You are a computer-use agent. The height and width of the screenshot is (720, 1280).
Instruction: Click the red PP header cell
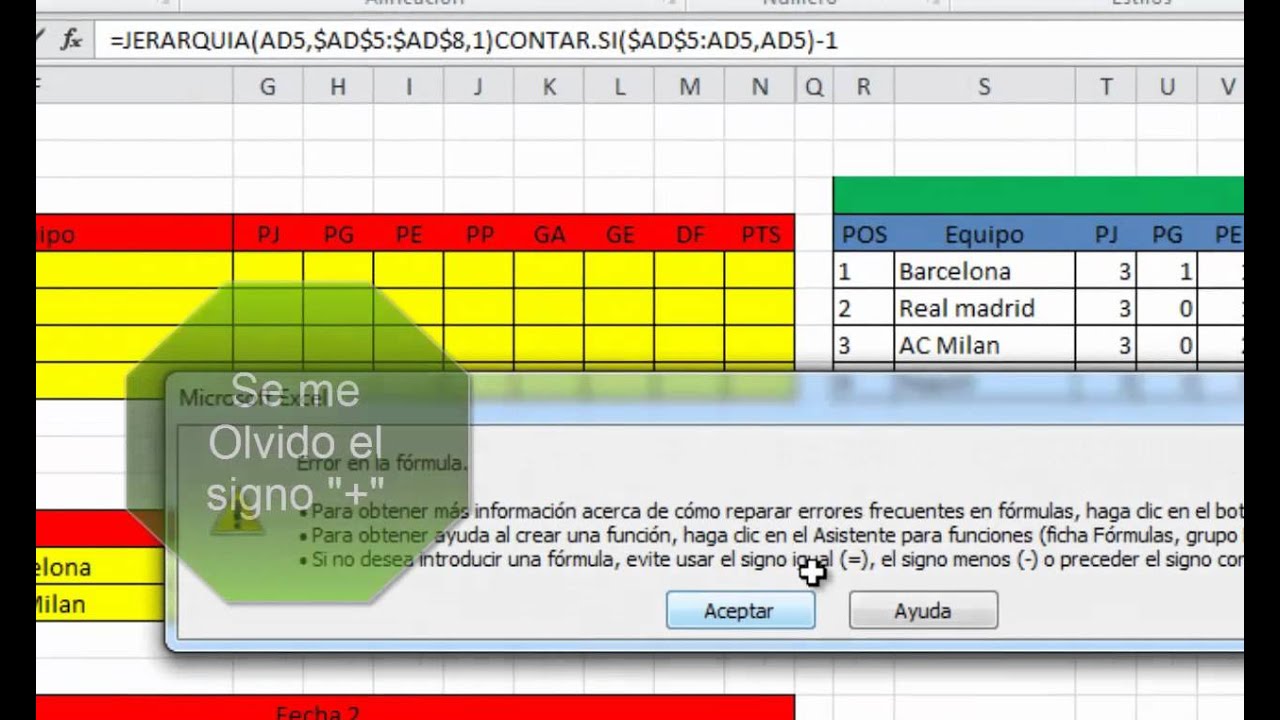tap(478, 234)
